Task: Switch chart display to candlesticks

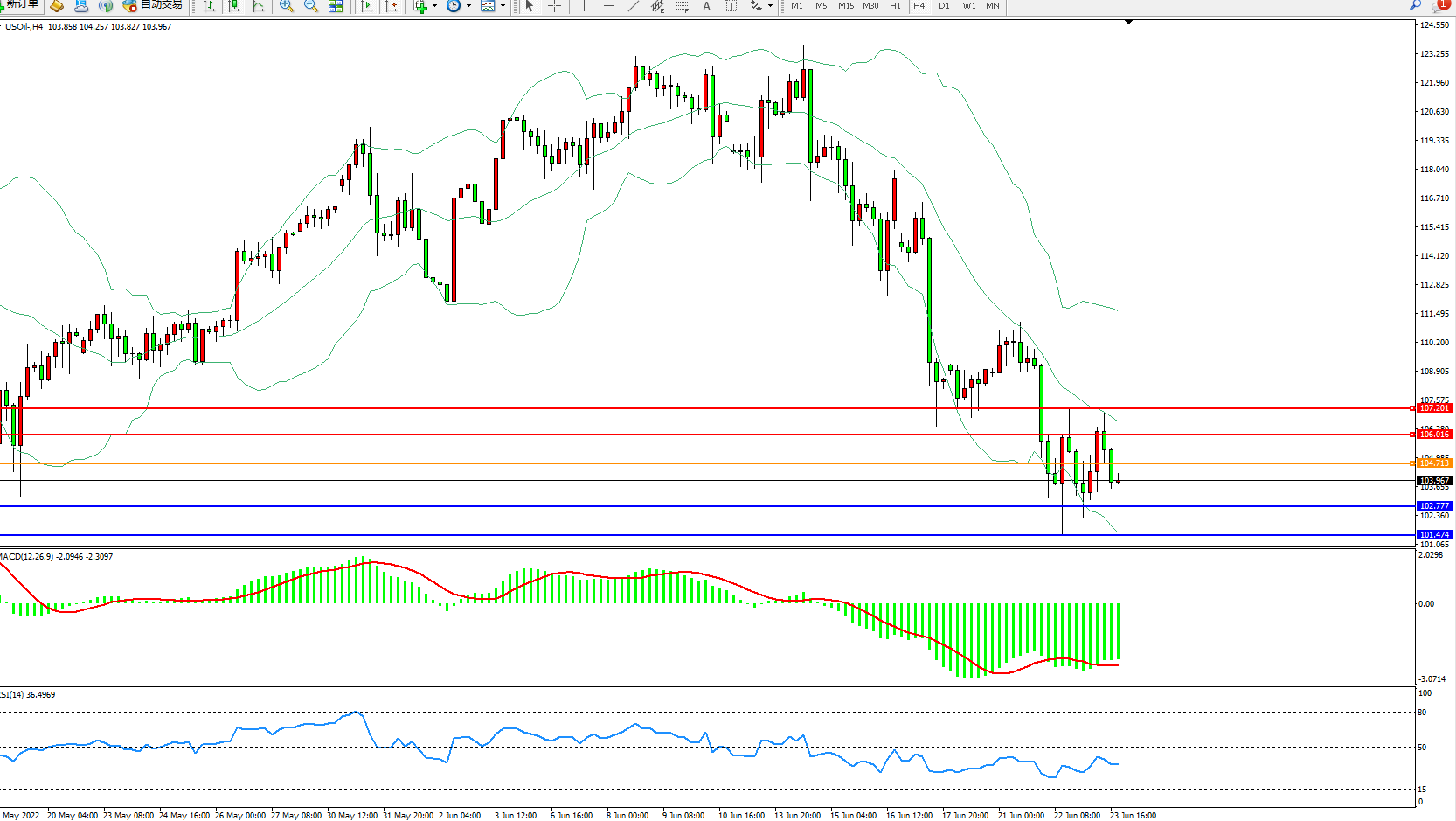Action: [x=233, y=6]
